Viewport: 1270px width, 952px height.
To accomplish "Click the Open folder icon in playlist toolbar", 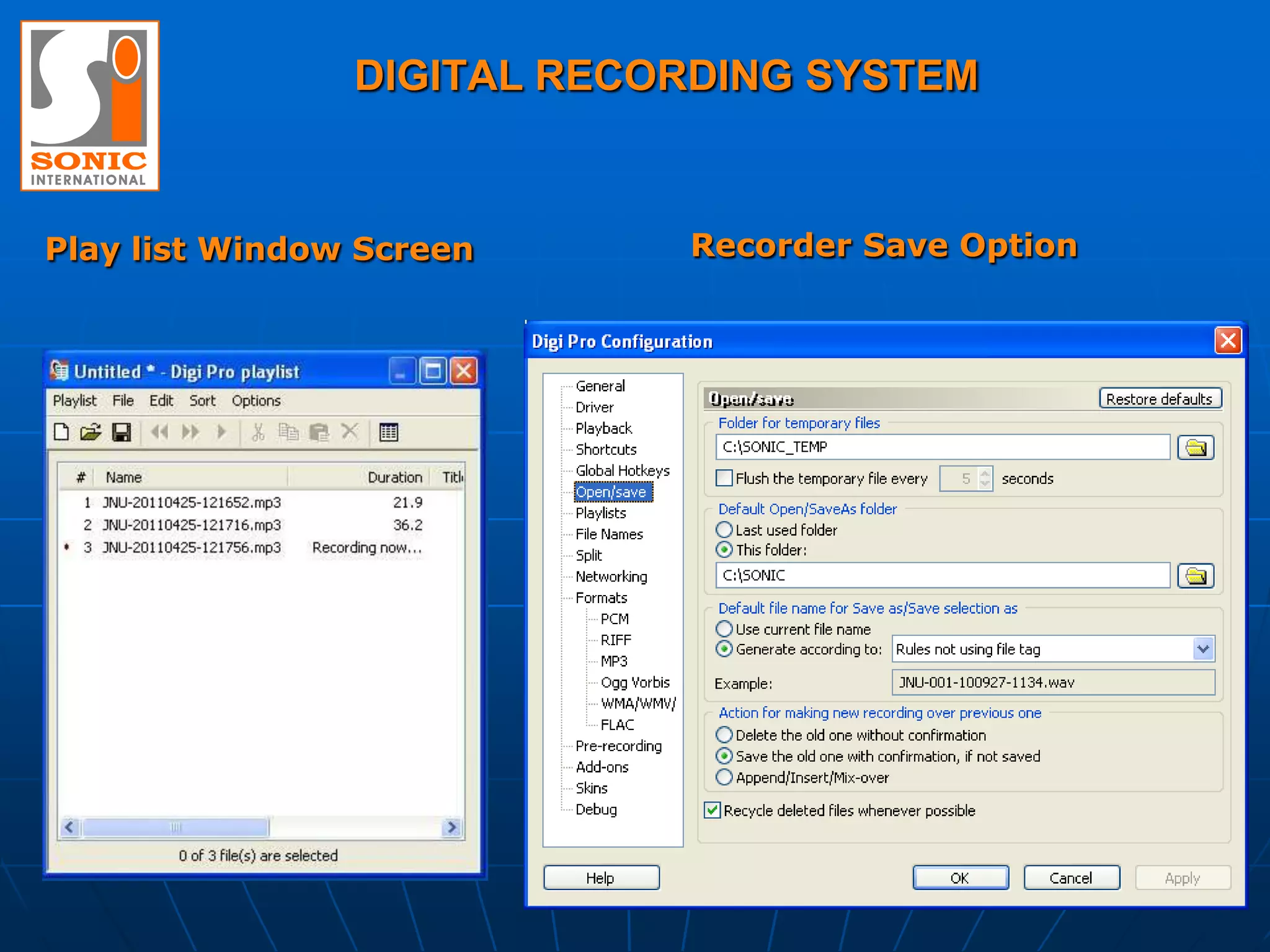I will (x=91, y=431).
